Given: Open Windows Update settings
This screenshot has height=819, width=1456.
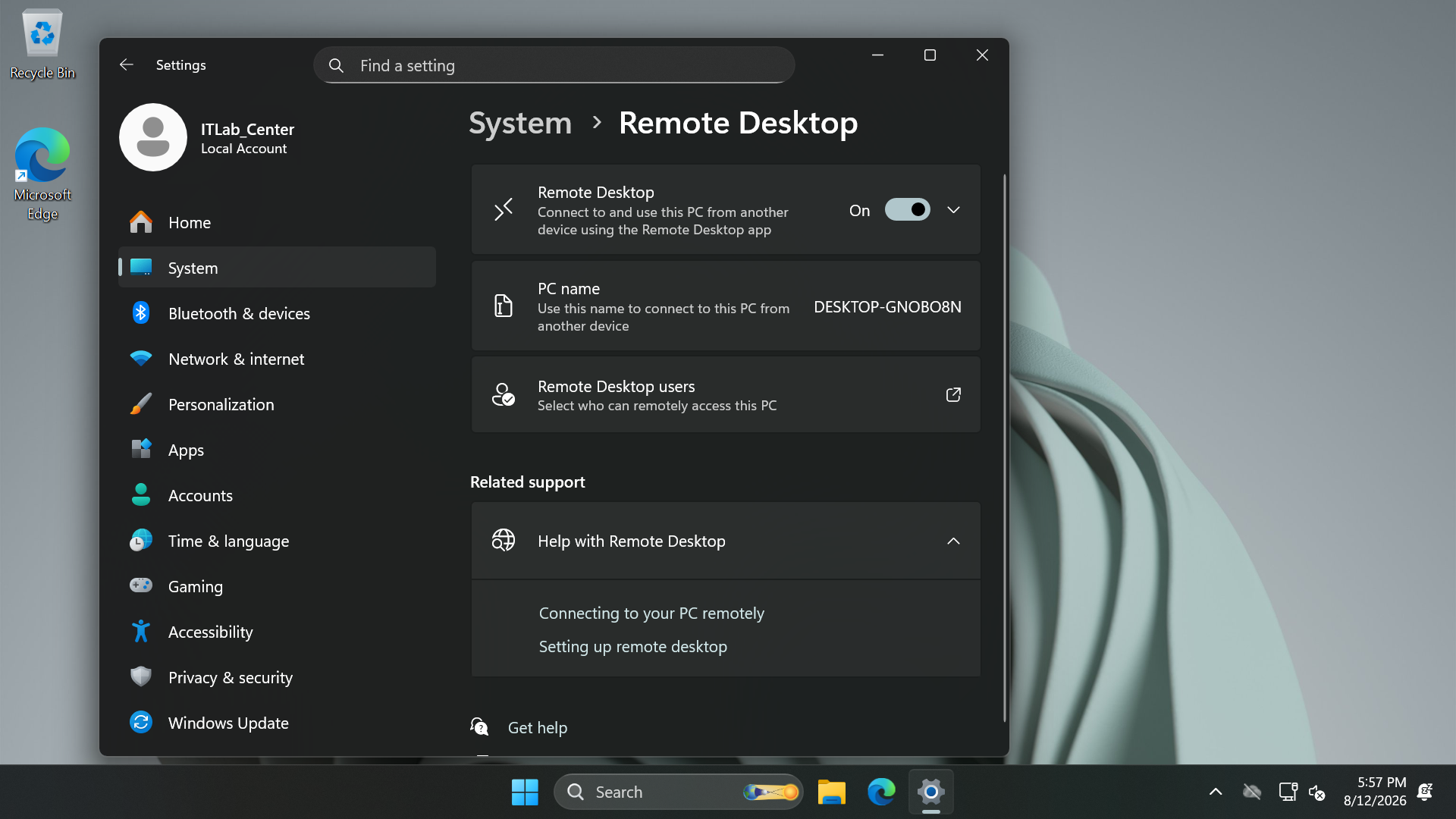Looking at the screenshot, I should [x=278, y=723].
